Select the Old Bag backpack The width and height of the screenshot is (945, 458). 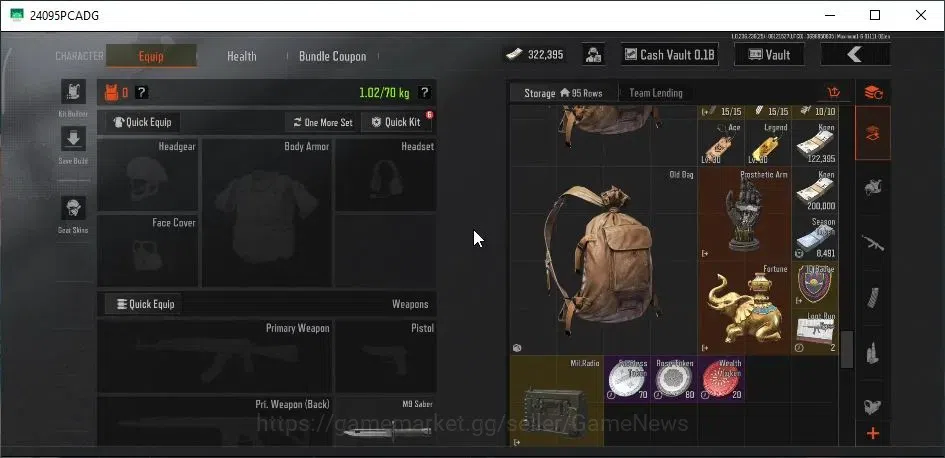click(603, 260)
